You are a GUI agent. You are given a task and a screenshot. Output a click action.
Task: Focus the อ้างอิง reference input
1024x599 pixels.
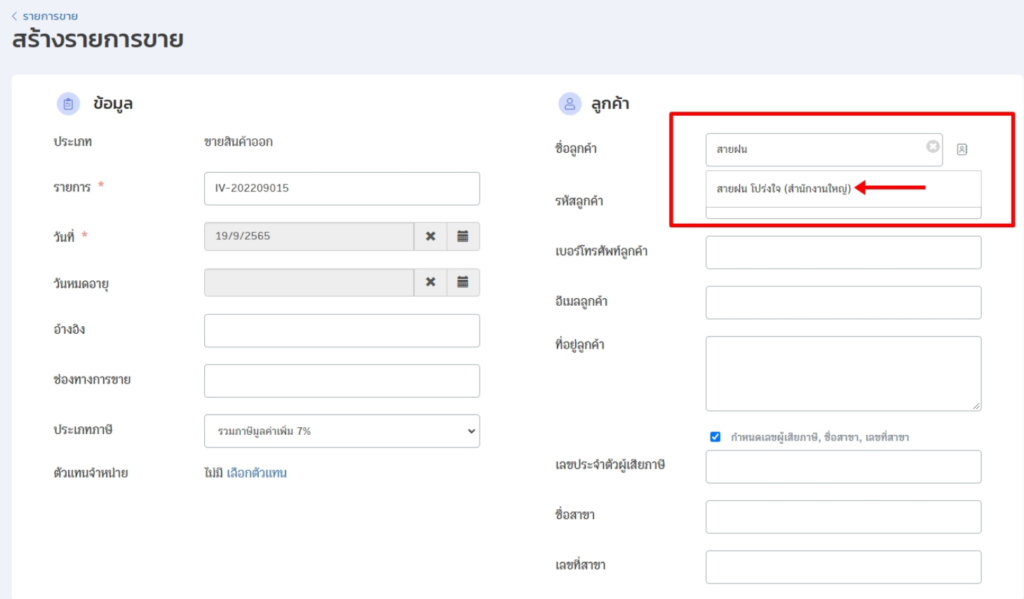click(x=341, y=330)
